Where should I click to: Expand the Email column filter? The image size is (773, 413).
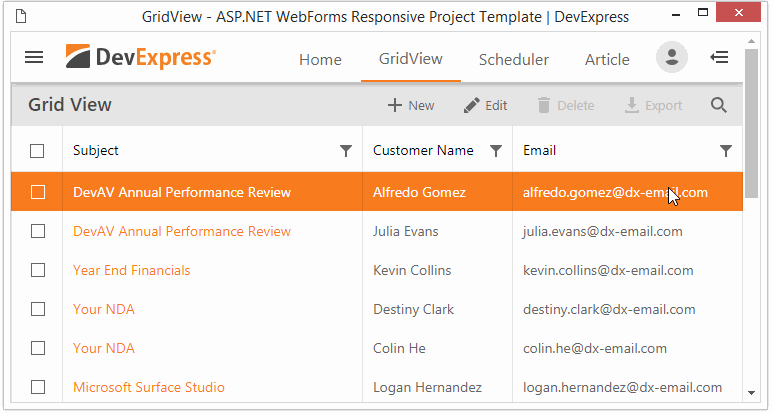pyautogui.click(x=726, y=151)
